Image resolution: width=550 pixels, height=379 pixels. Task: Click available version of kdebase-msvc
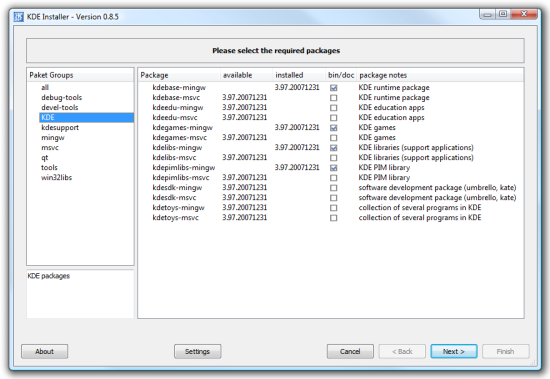point(244,97)
